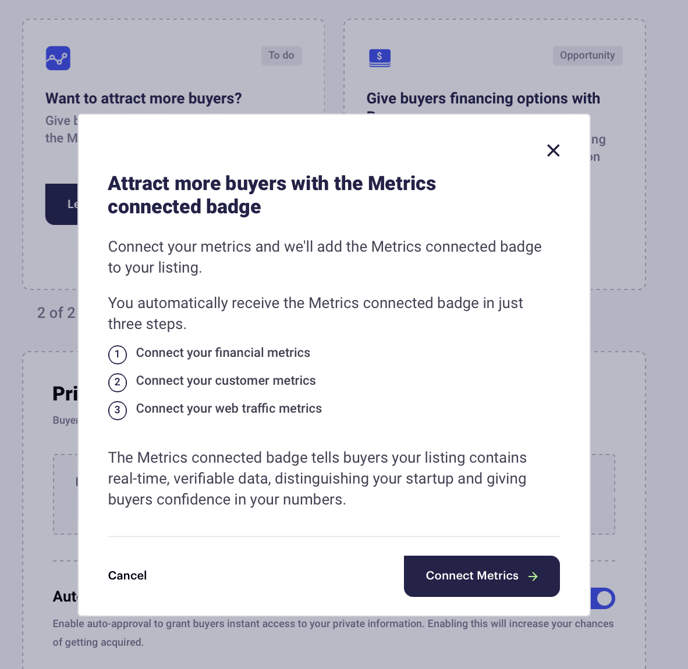Select Connect your financial metrics step
Image resolution: width=688 pixels, height=669 pixels.
point(223,353)
